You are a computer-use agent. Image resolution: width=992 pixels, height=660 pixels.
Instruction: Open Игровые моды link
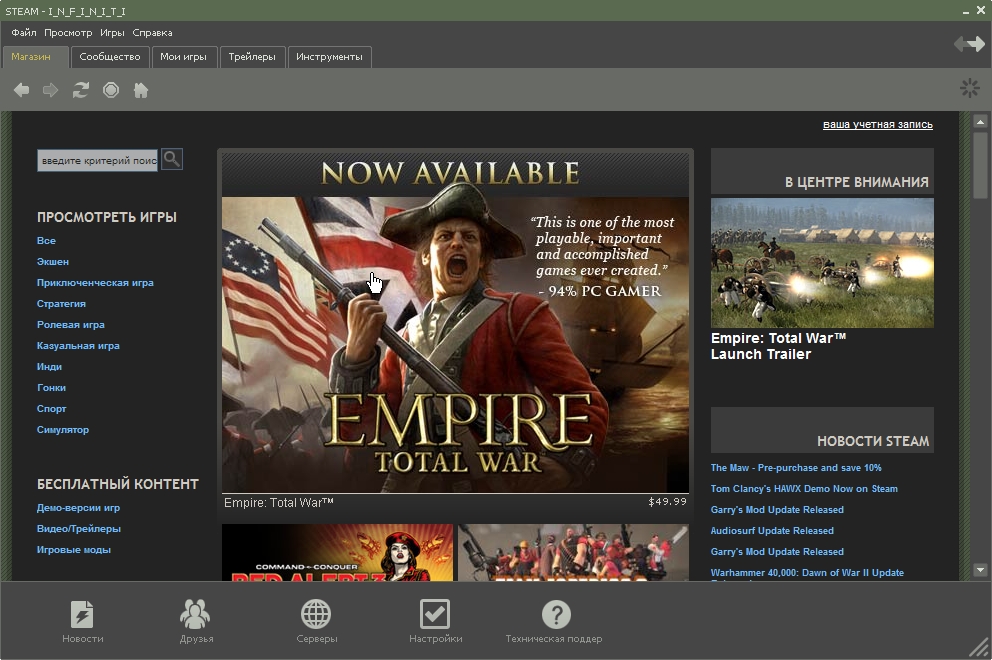73,549
